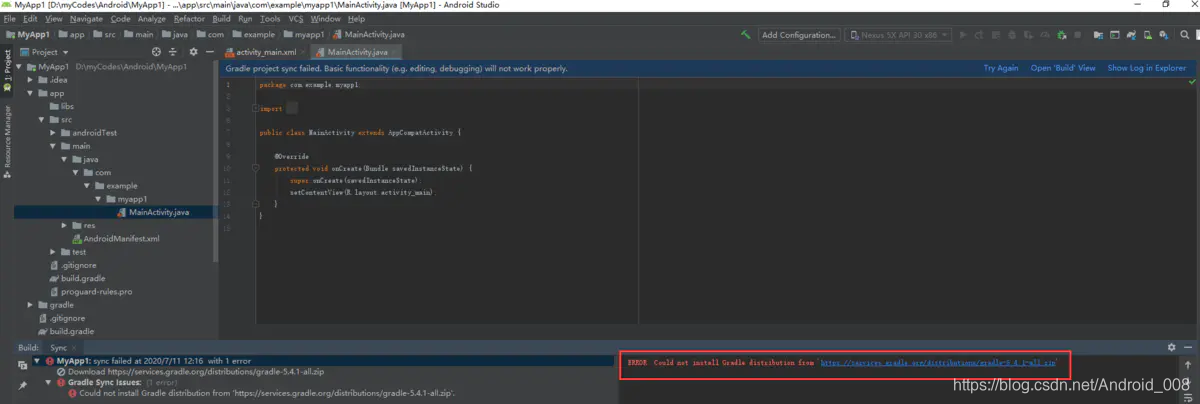This screenshot has width=1200, height=404.
Task: Click the Stop square icon in toolbar
Action: tap(1077, 35)
